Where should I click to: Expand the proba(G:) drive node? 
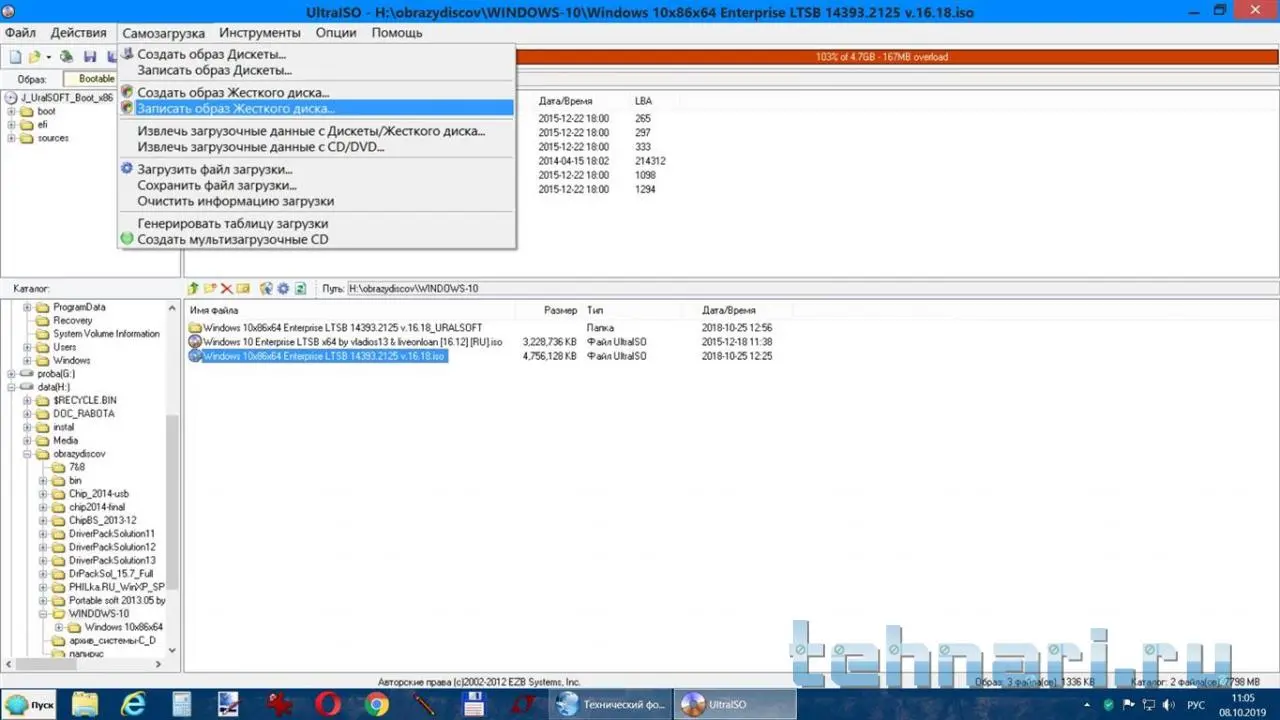12,373
